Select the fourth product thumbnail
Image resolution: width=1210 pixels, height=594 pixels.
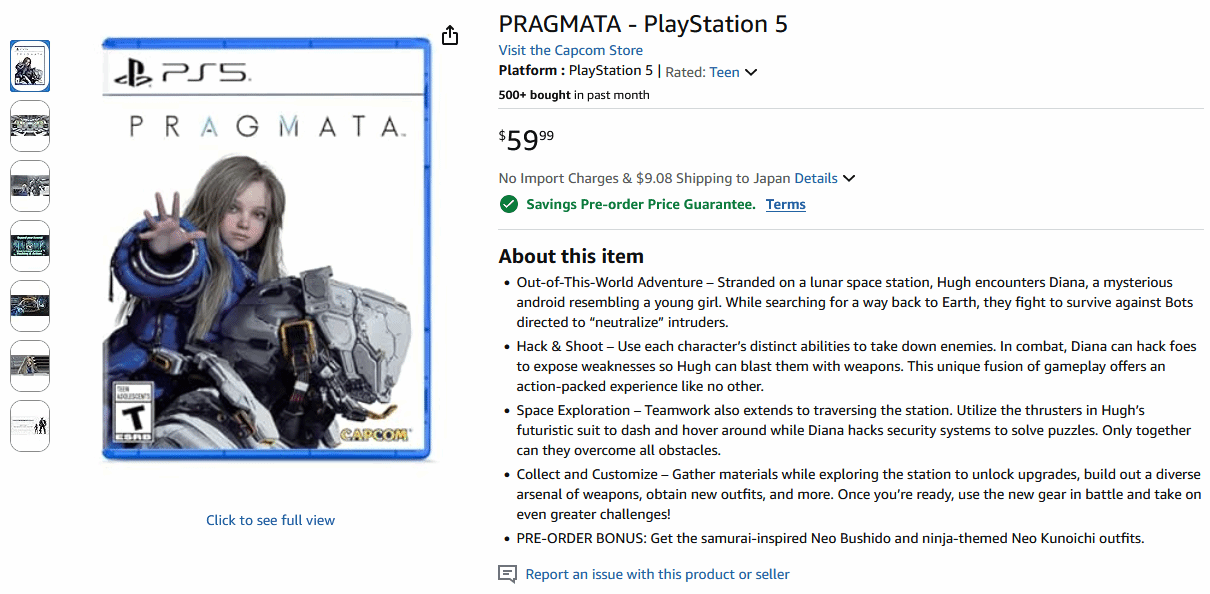[x=30, y=246]
